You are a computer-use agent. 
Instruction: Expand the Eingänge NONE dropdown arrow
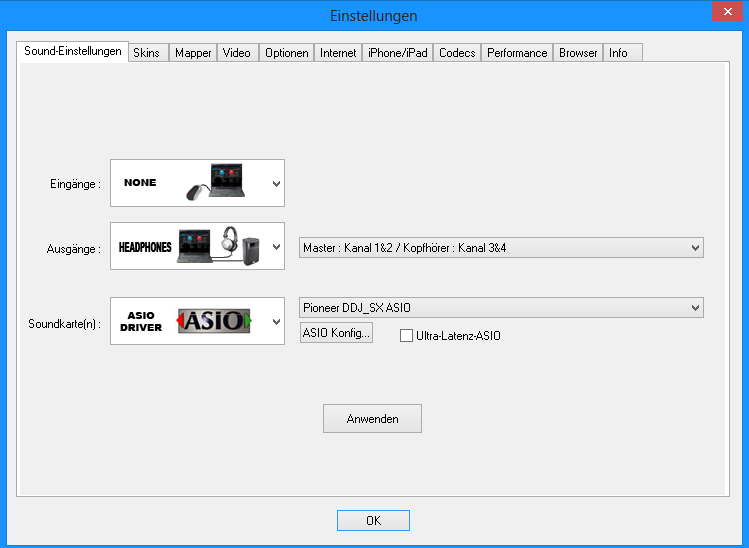[276, 184]
